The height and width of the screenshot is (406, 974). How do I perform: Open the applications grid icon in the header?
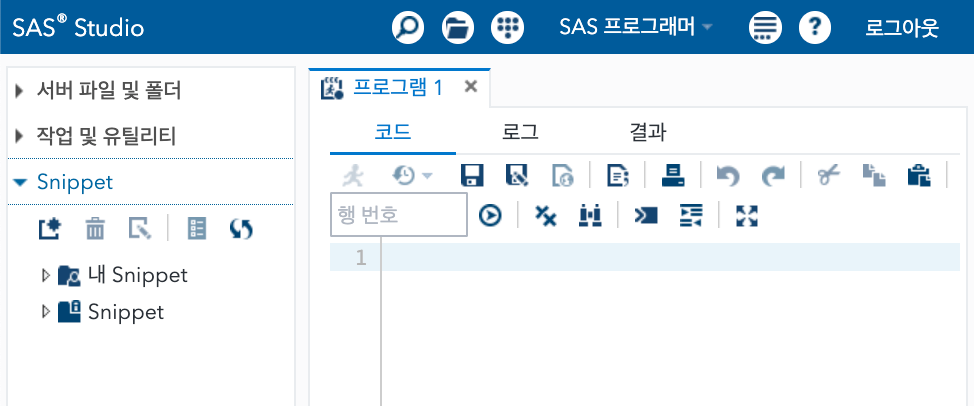(x=507, y=27)
